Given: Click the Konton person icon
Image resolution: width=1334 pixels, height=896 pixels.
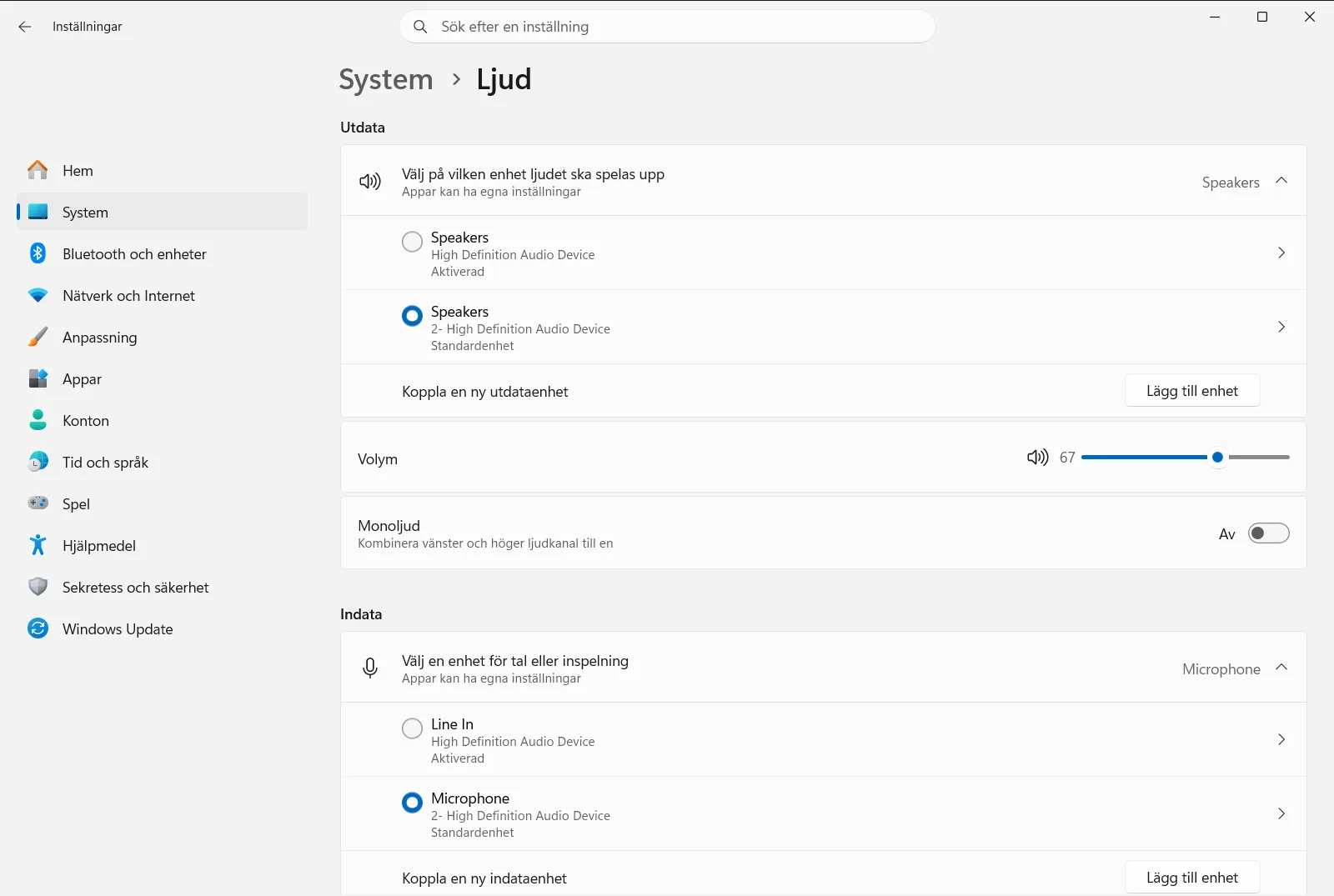Looking at the screenshot, I should pos(38,420).
